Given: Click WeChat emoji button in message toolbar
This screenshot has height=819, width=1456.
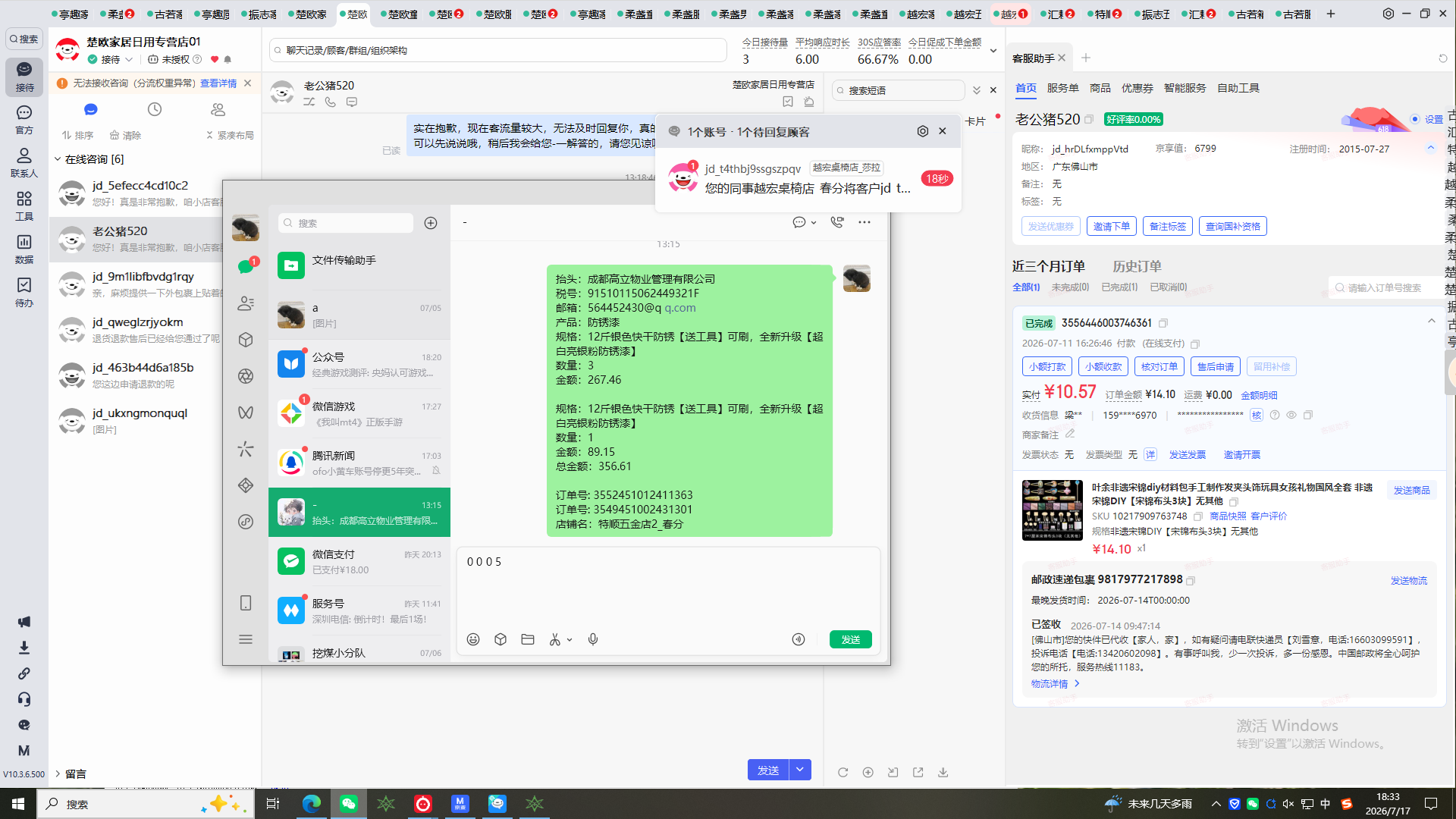Looking at the screenshot, I should [473, 639].
